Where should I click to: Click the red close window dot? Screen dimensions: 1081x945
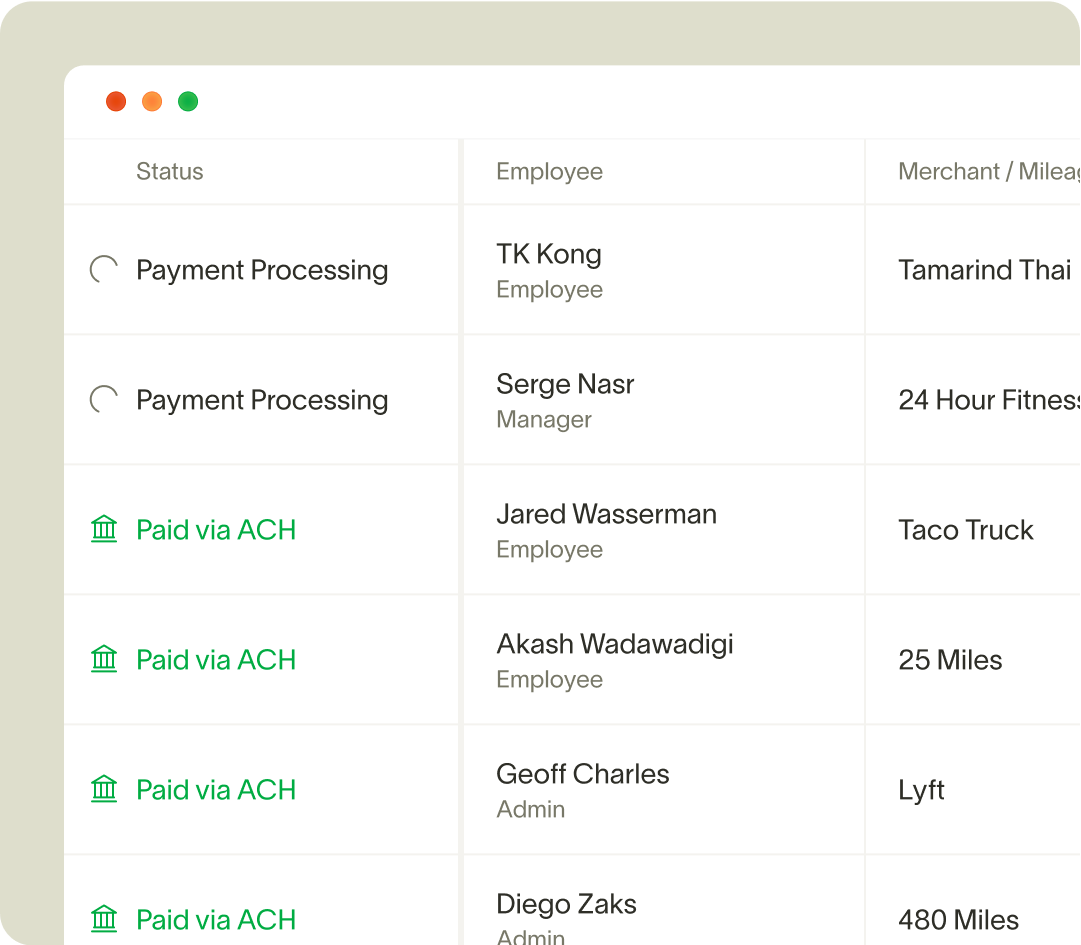point(116,101)
